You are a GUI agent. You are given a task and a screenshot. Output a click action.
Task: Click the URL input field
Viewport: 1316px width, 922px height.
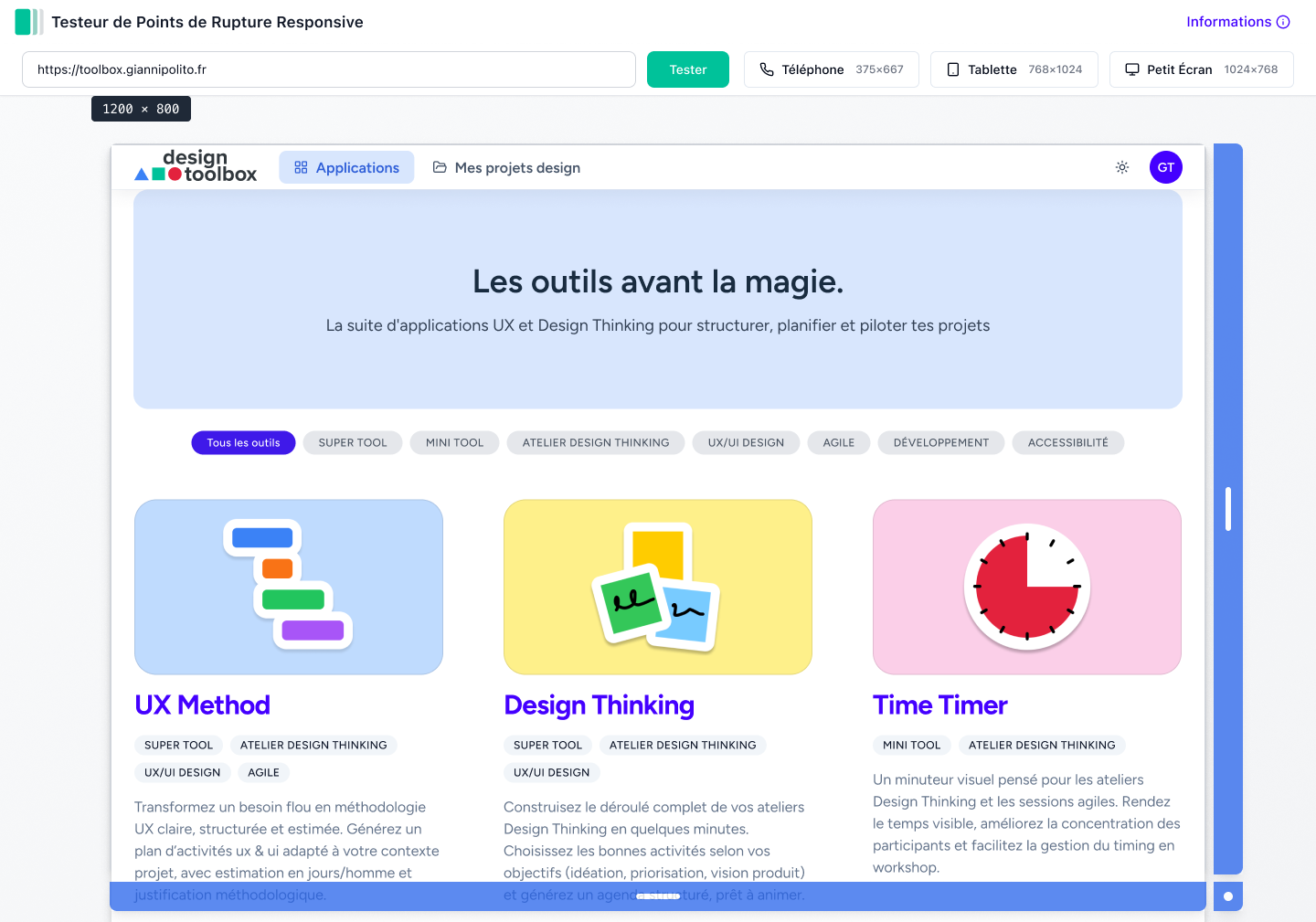tap(328, 69)
